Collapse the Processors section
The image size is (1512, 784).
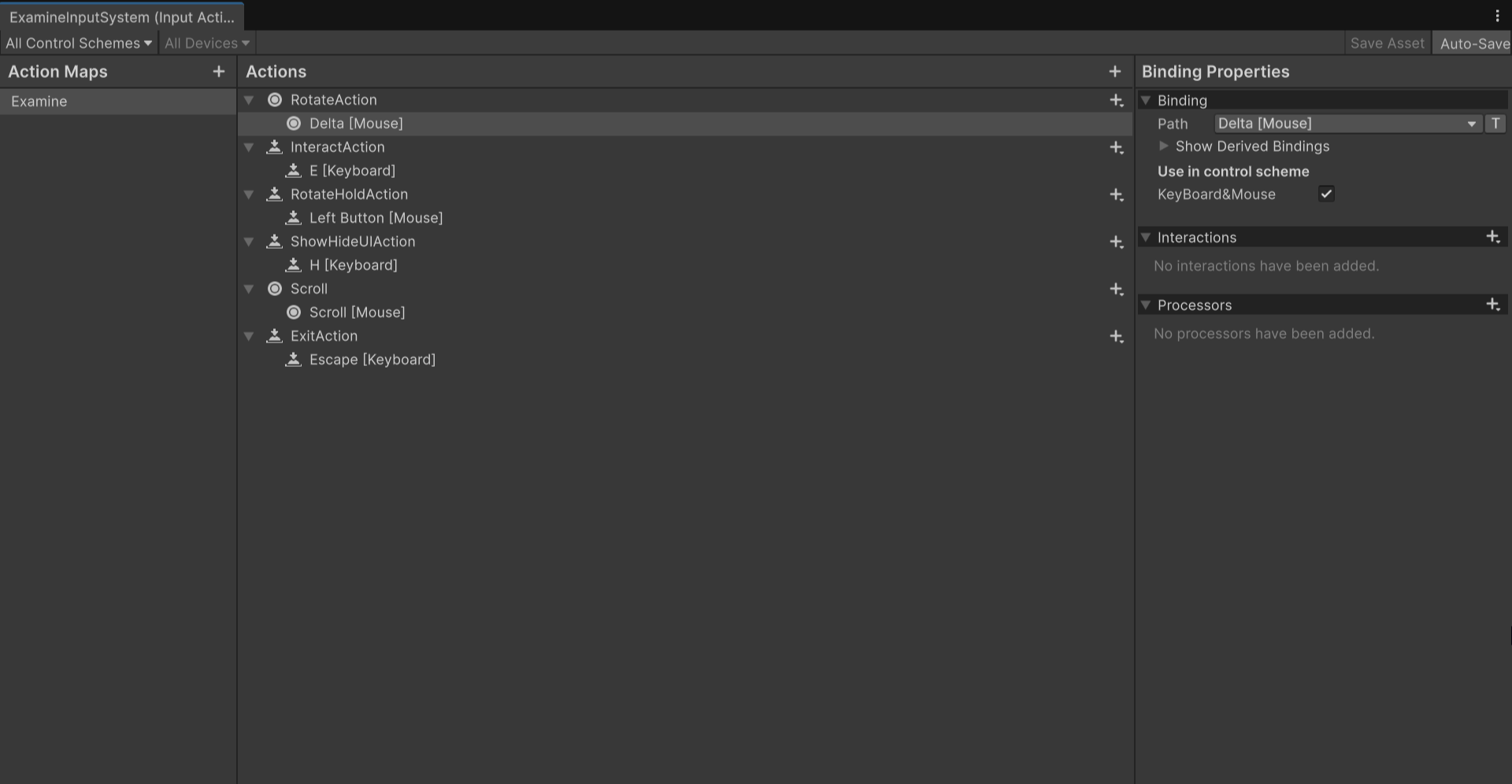point(1147,305)
